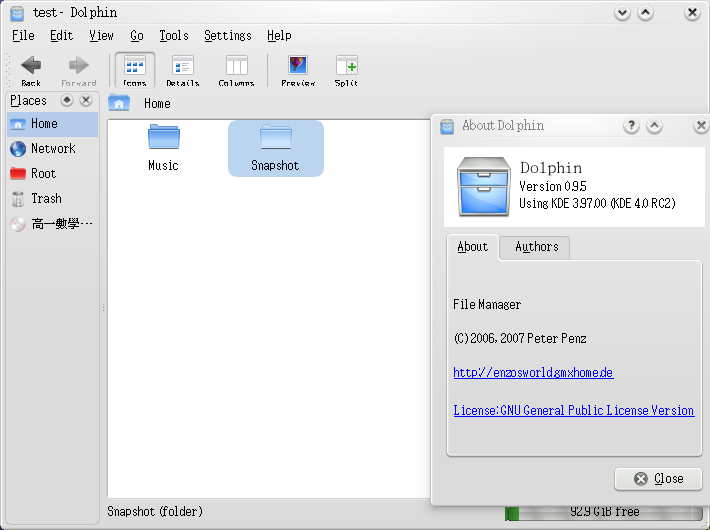Screen dimensions: 710x530
Task: Click the Home icon in location bar
Action: click(119, 103)
